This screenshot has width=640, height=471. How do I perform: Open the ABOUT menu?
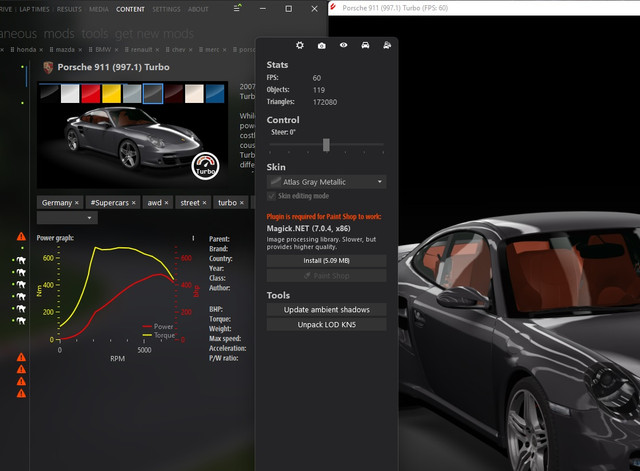coord(198,9)
